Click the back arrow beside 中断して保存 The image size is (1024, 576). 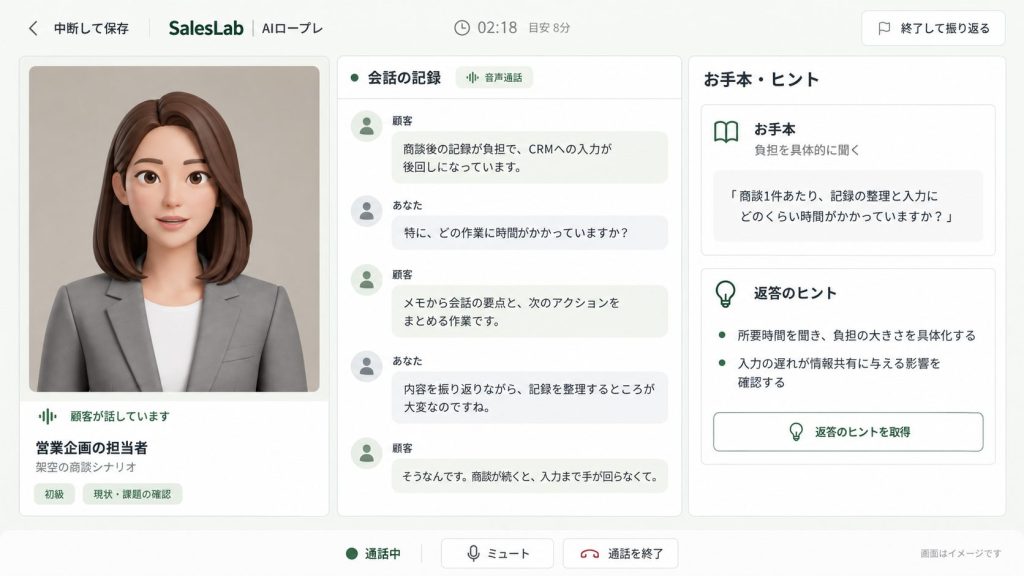point(33,28)
